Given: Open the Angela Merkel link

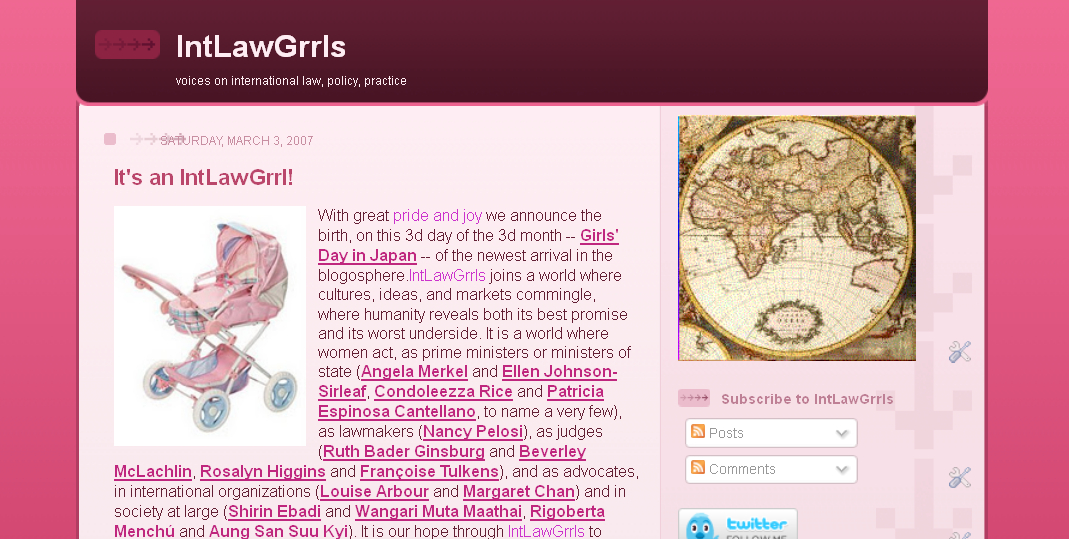Looking at the screenshot, I should click(414, 372).
